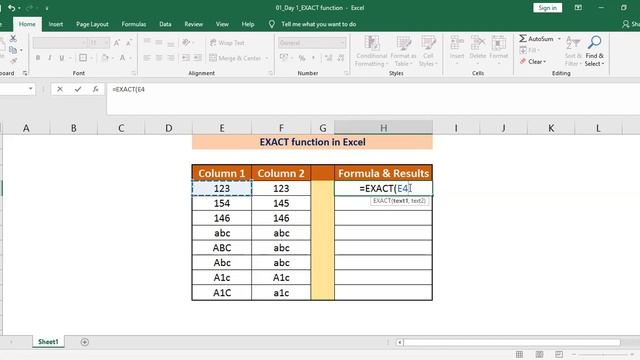Click the Format Painter brush icon
The image size is (640, 360).
(14, 61)
